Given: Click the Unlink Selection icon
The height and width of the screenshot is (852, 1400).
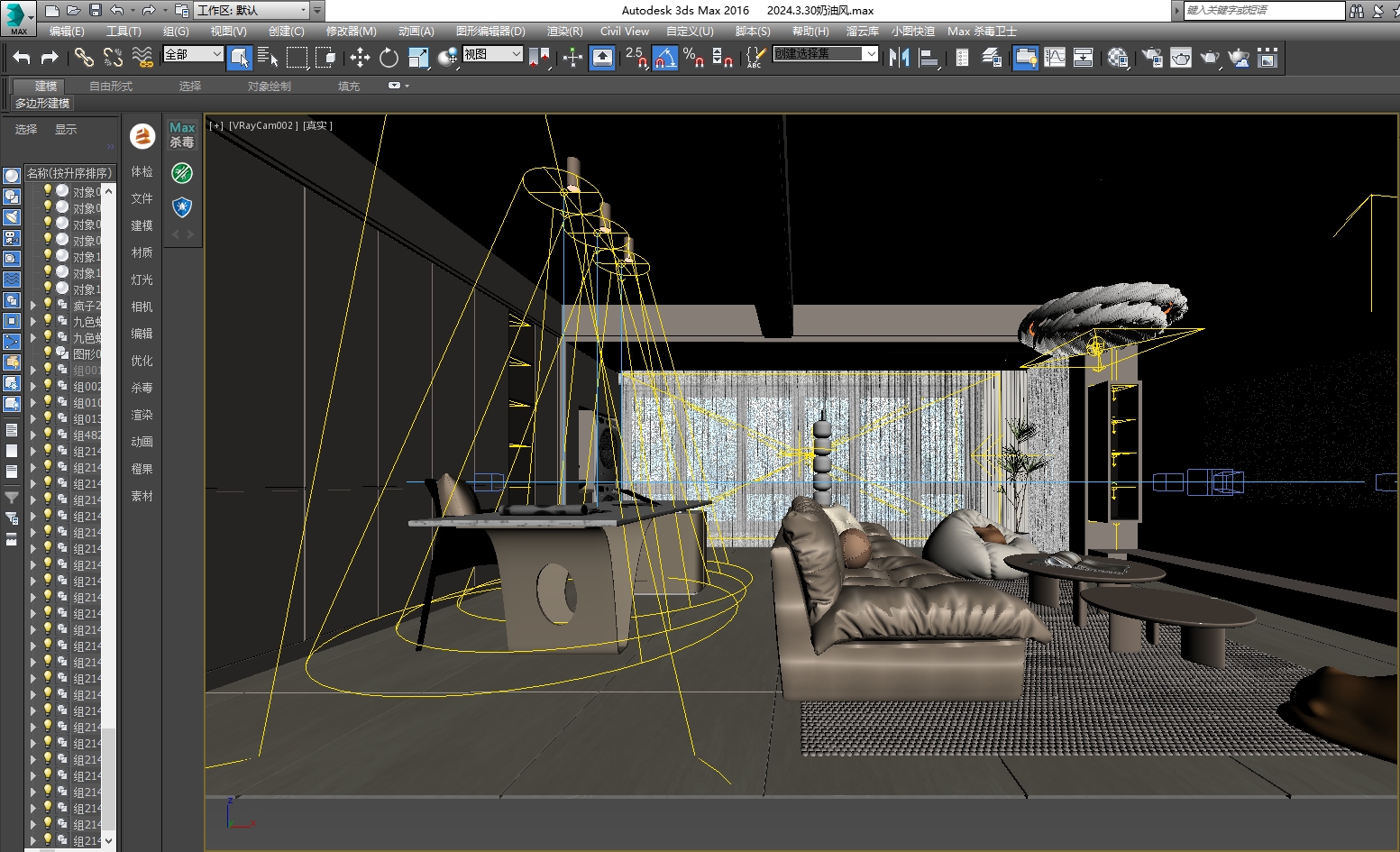Looking at the screenshot, I should click(x=113, y=58).
